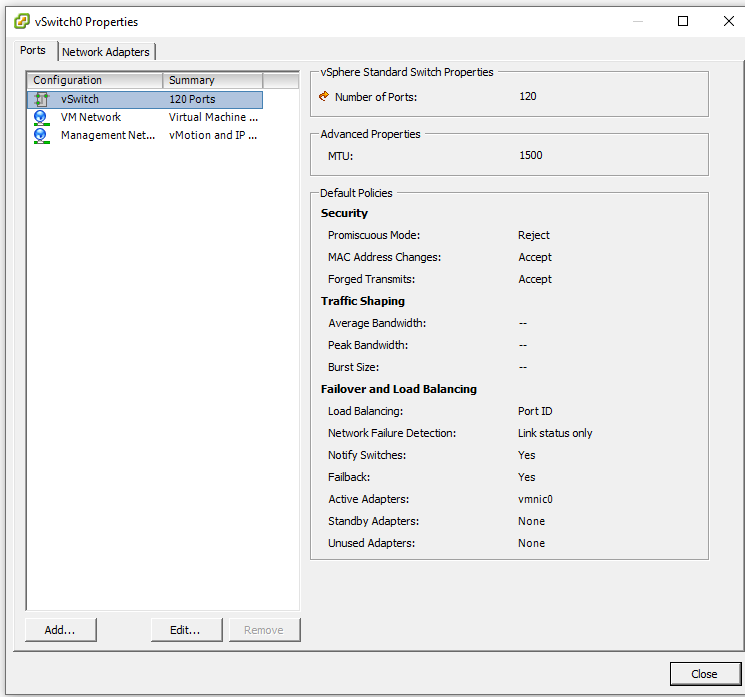
Task: Click the Peak Bandwidth label
Action: pos(368,345)
